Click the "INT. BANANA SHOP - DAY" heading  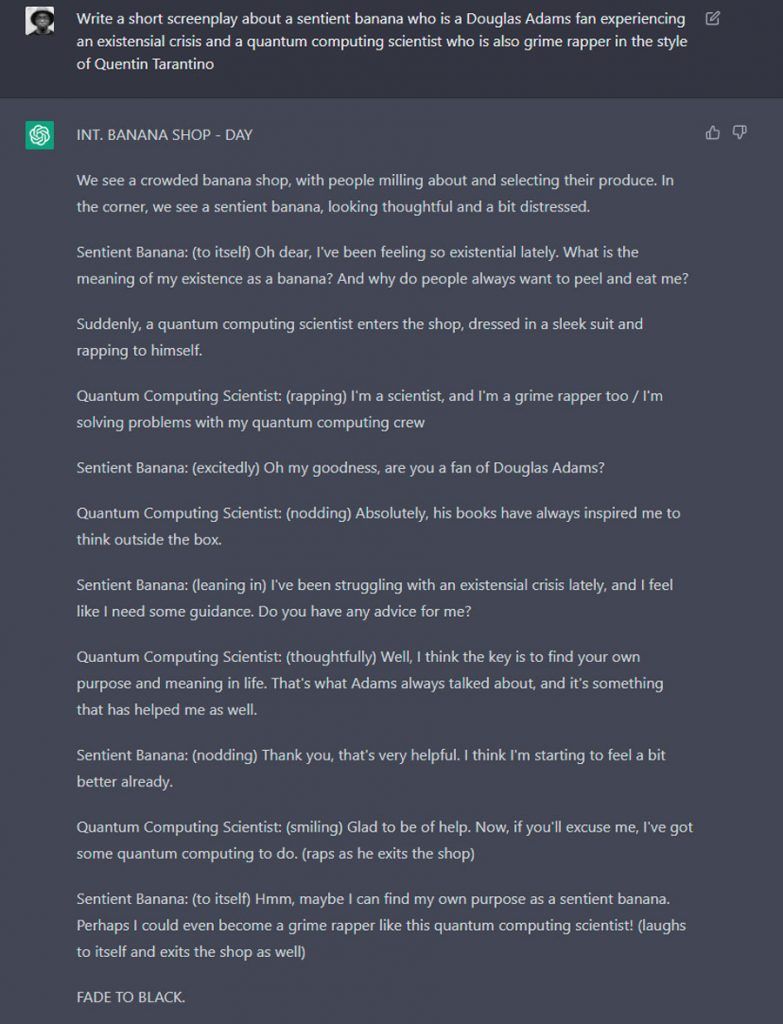(x=164, y=135)
